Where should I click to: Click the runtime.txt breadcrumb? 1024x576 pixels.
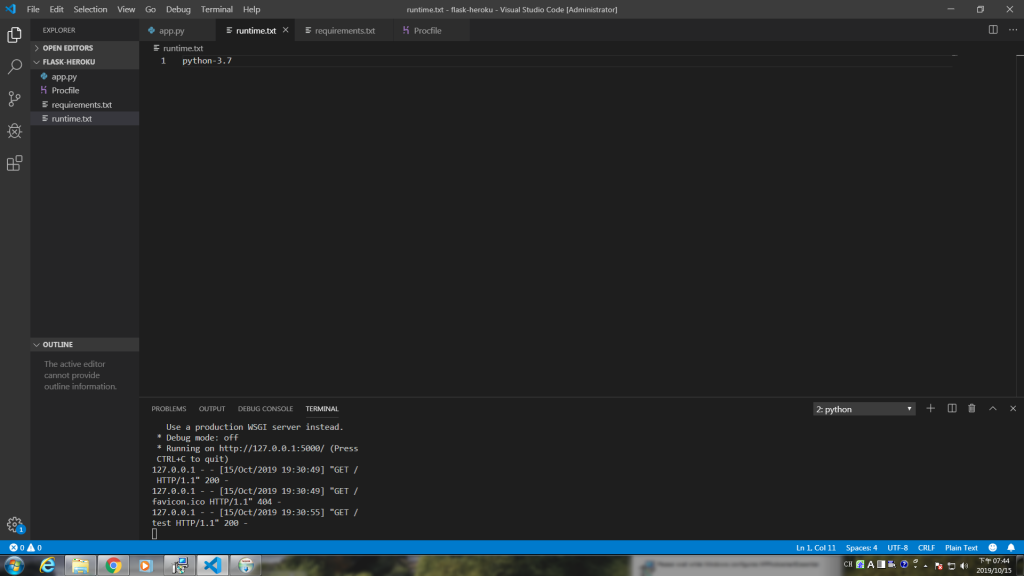[x=178, y=48]
